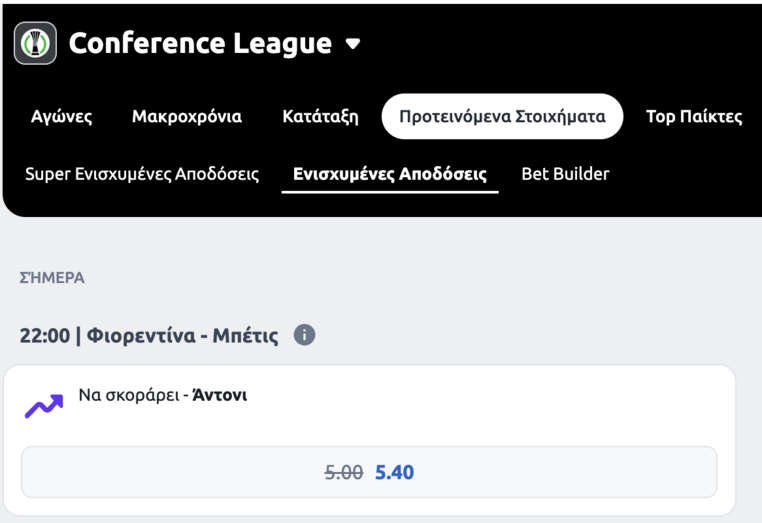Expand the Conference League dropdown arrow
762x523 pixels.
(x=353, y=44)
